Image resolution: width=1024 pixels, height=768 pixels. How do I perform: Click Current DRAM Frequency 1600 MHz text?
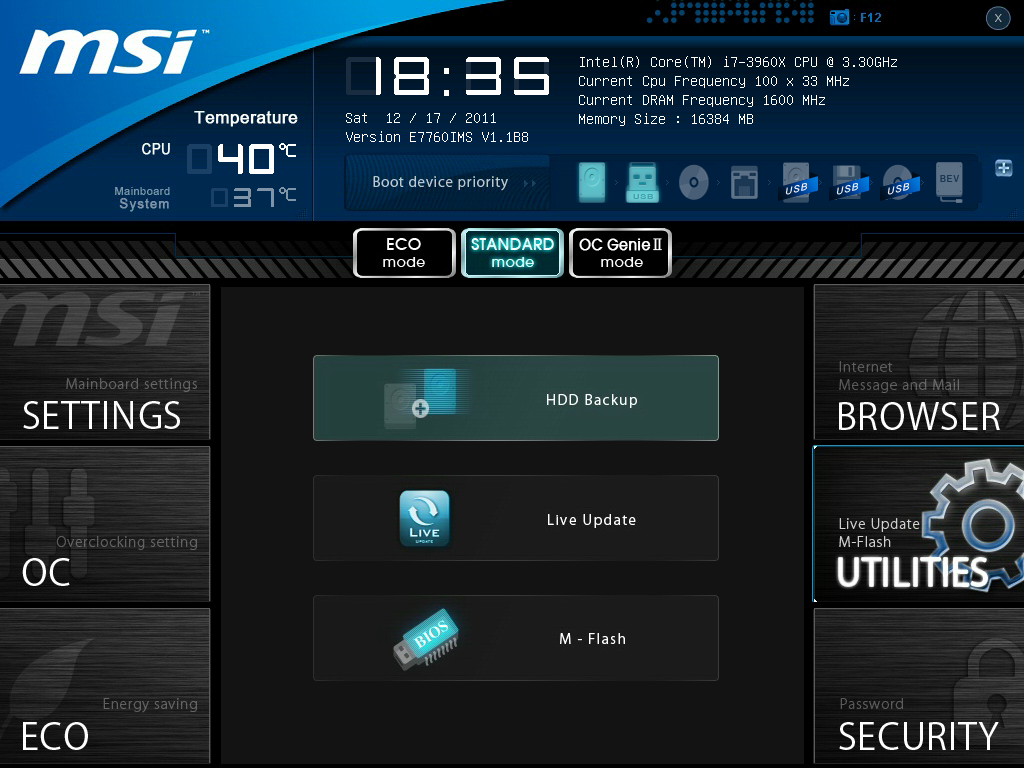coord(701,100)
